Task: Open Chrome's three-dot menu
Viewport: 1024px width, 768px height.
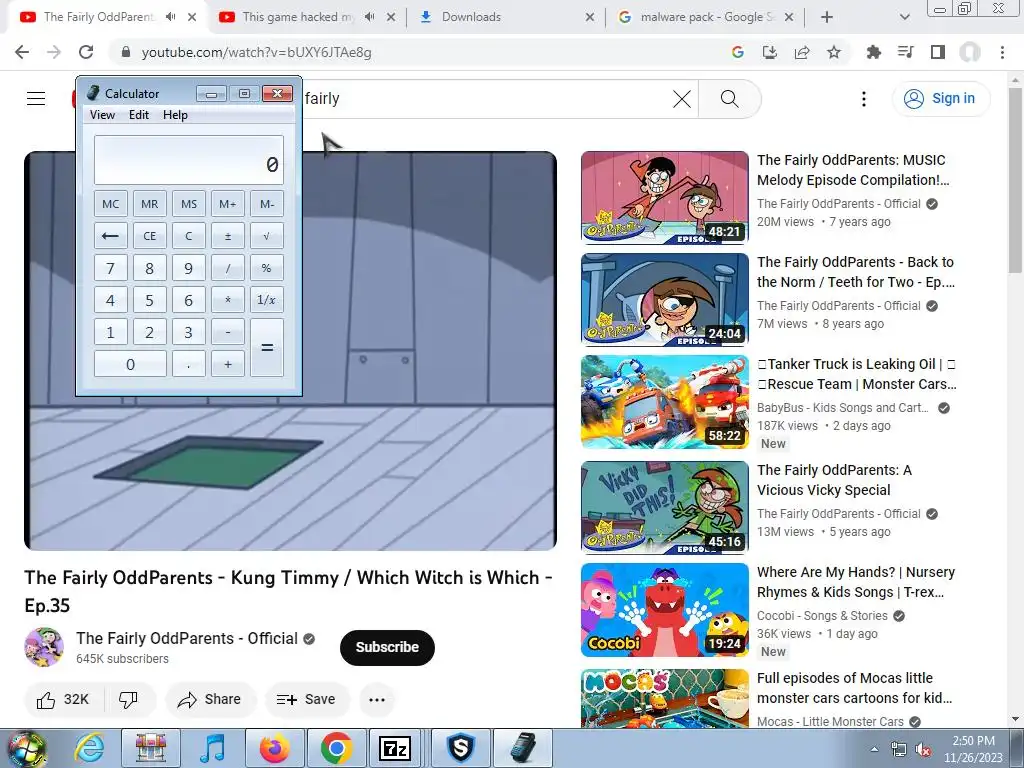Action: pos(1002,52)
